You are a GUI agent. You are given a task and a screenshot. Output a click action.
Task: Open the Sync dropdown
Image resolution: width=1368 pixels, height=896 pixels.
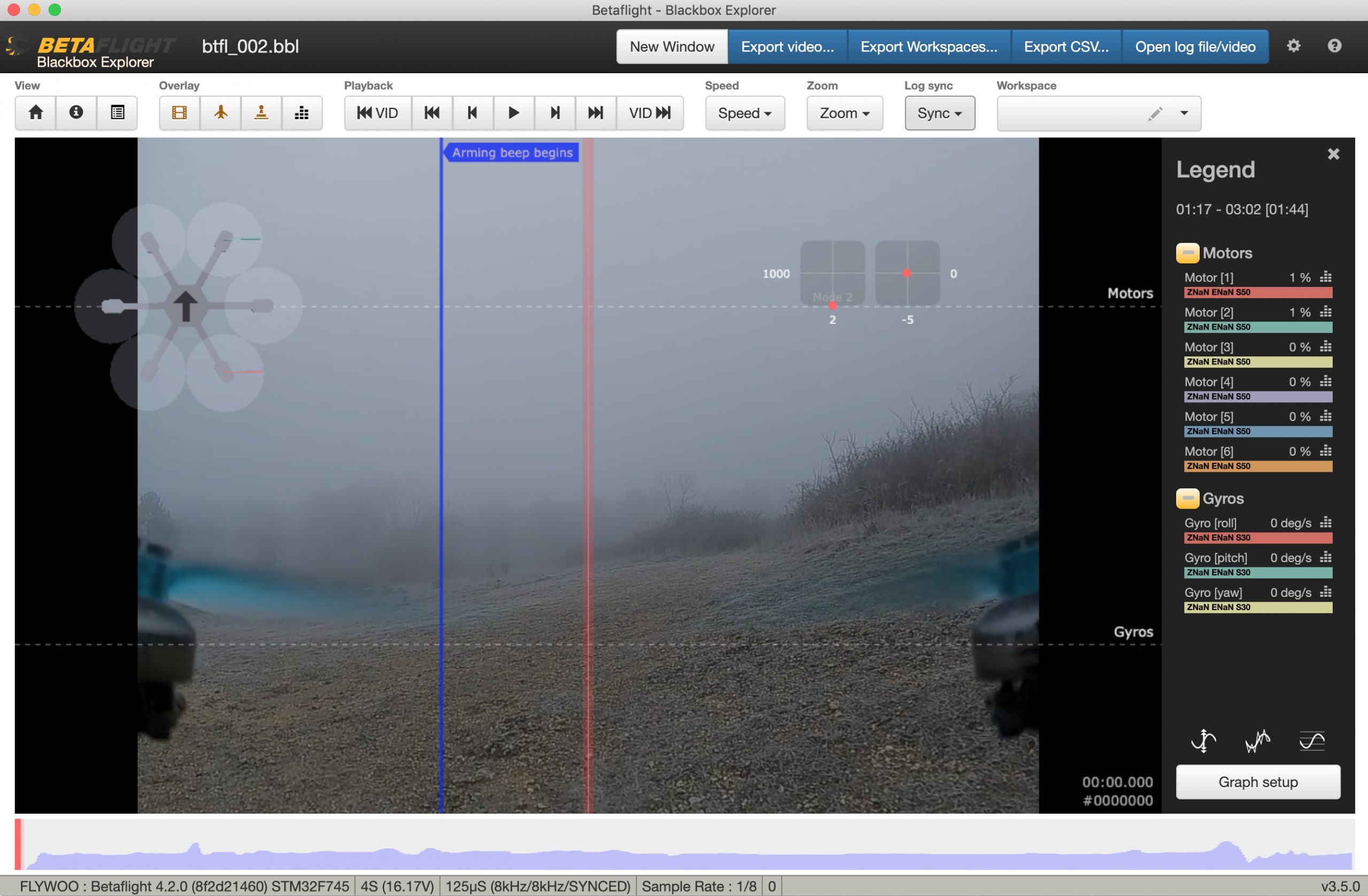point(940,113)
